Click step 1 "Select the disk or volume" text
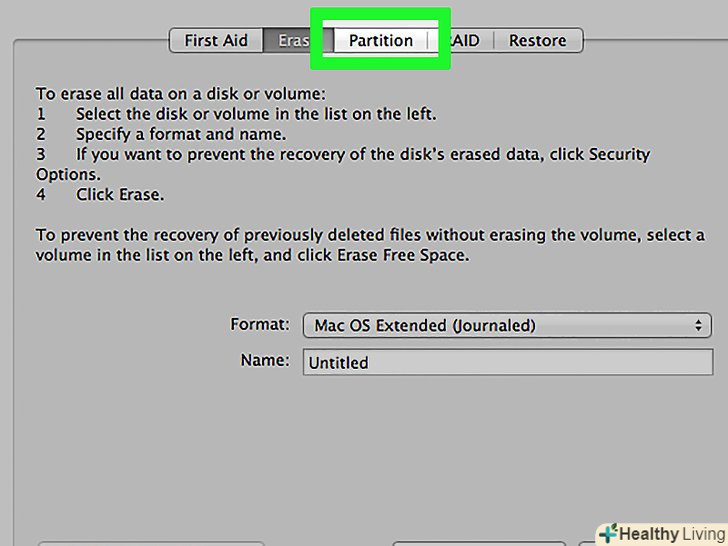Viewport: 728px width, 546px height. point(236,115)
